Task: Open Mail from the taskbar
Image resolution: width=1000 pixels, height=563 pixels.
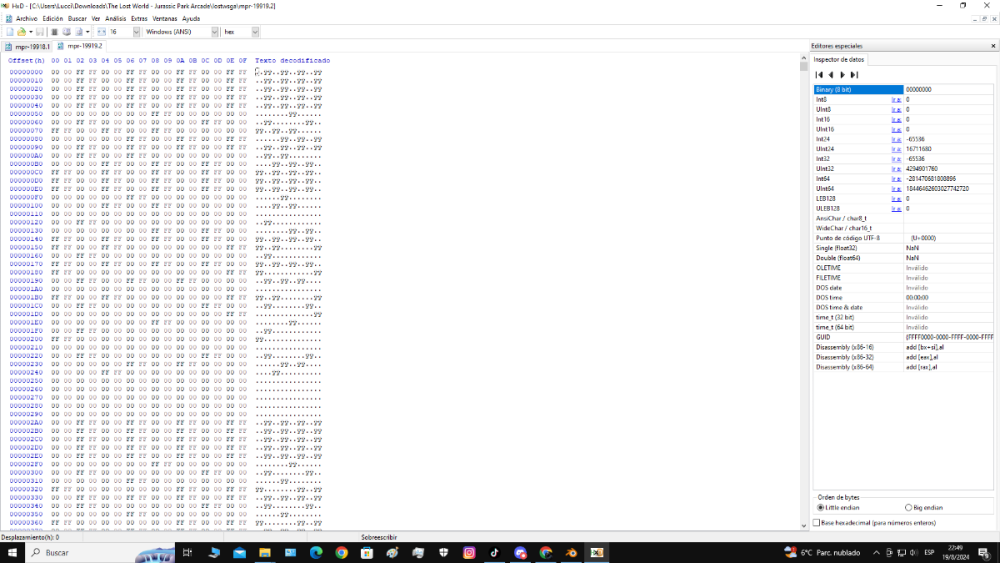Action: click(239, 553)
